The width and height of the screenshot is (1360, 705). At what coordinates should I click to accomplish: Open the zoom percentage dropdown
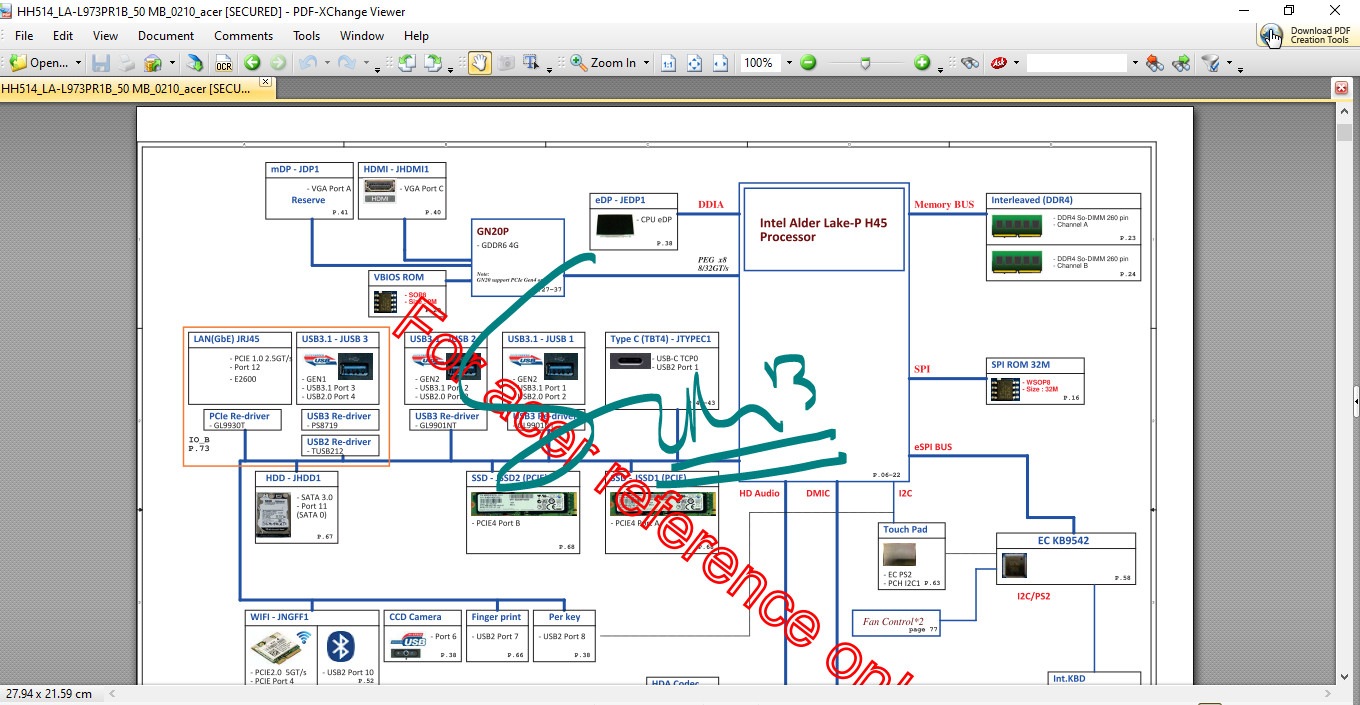coord(788,63)
